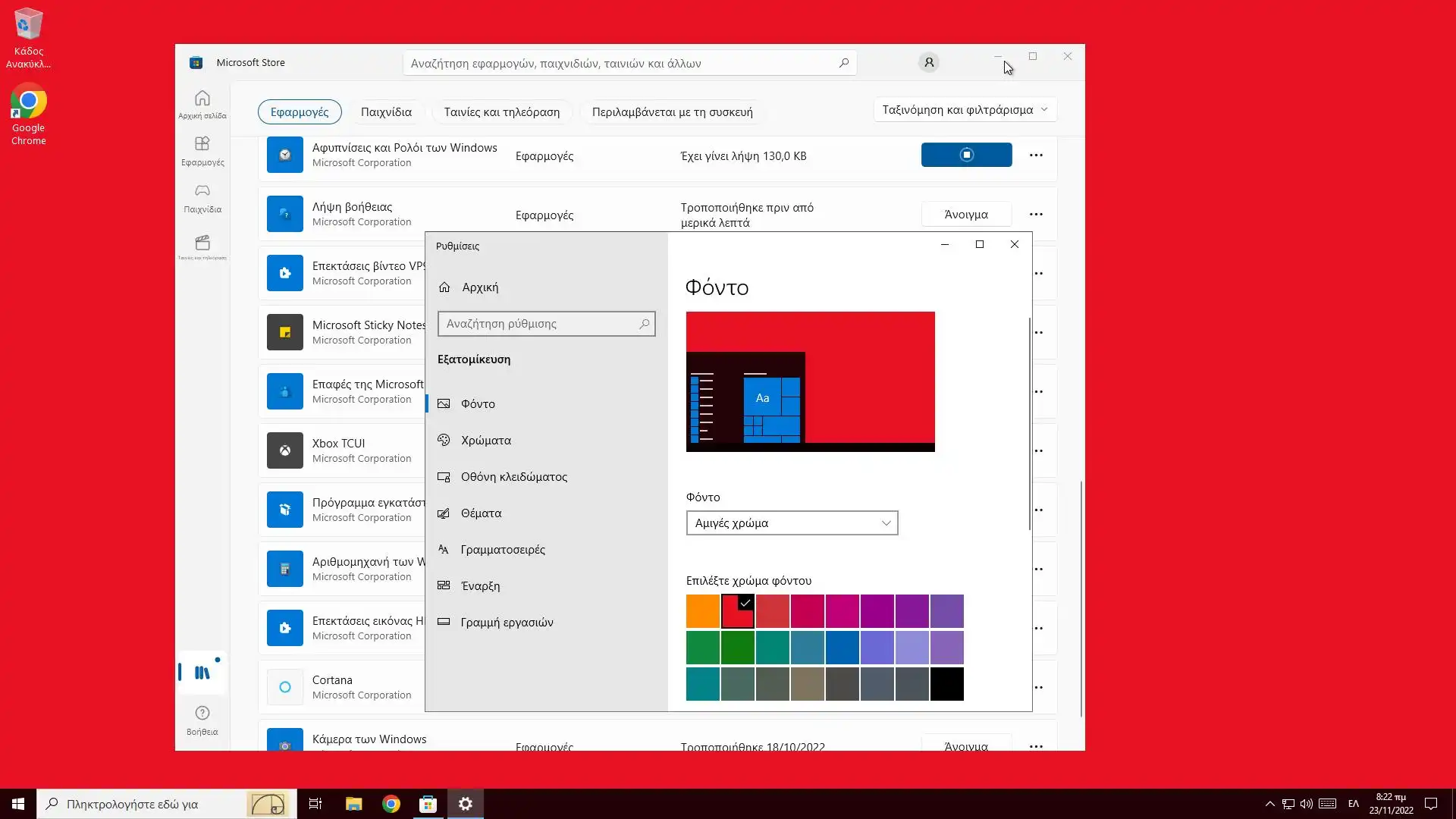
Task: Pick the orange background color swatch
Action: pyautogui.click(x=702, y=611)
